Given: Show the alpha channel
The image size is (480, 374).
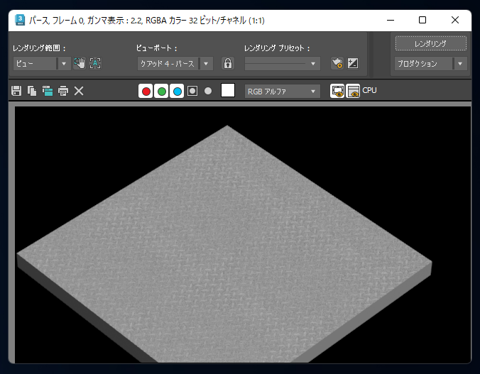Looking at the screenshot, I should tap(192, 91).
